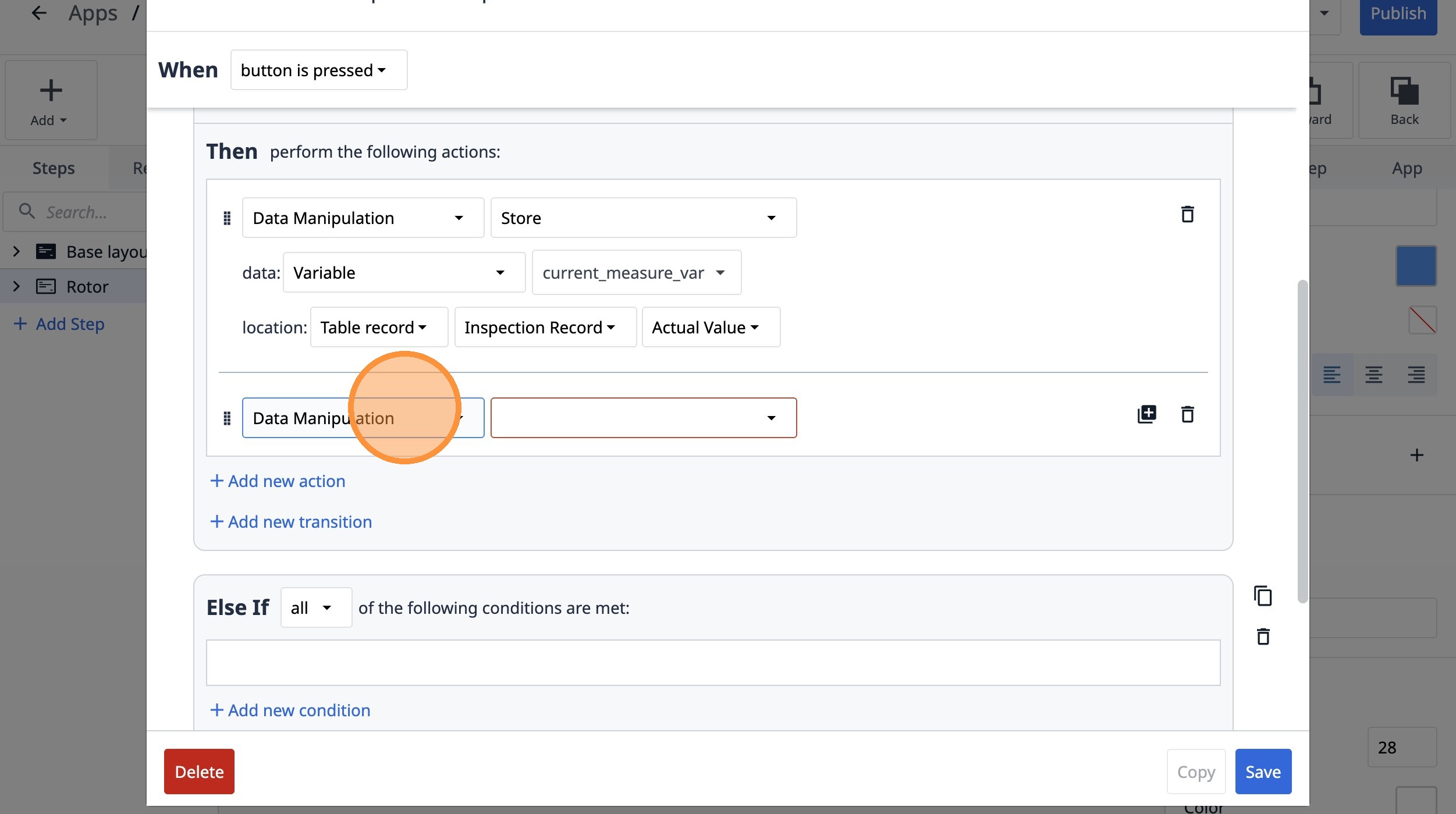Click the blue color swatch

(x=1415, y=266)
